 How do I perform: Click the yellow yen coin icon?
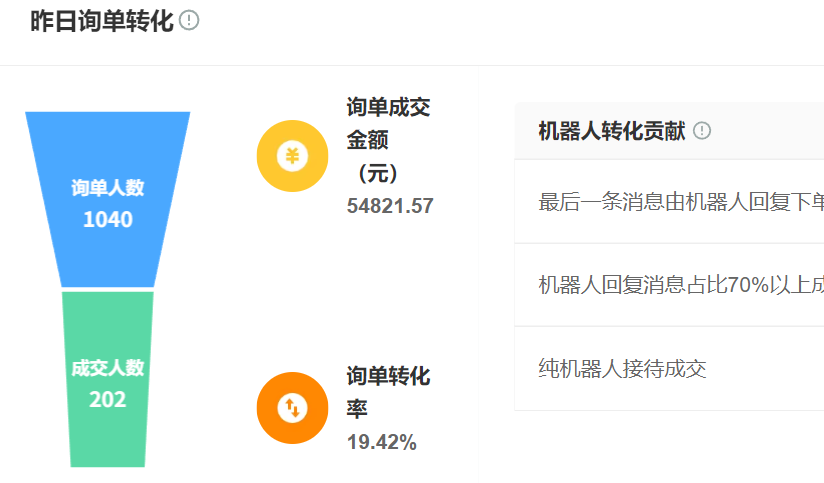point(292,156)
